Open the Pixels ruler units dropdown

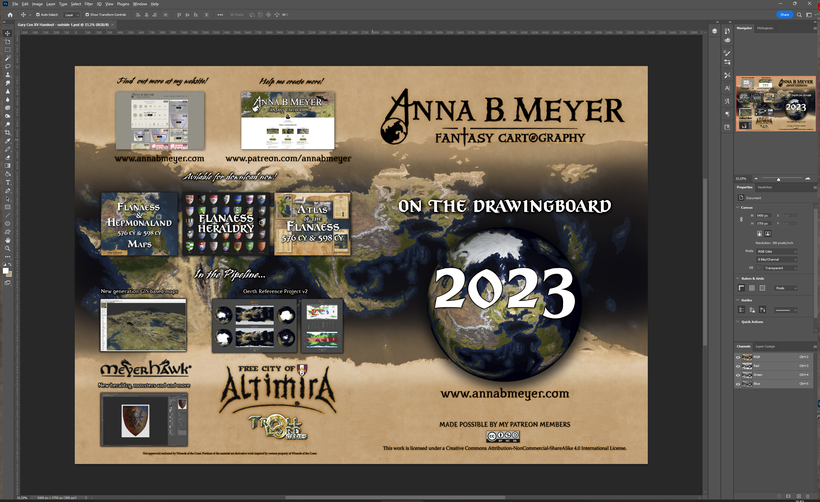(x=786, y=288)
